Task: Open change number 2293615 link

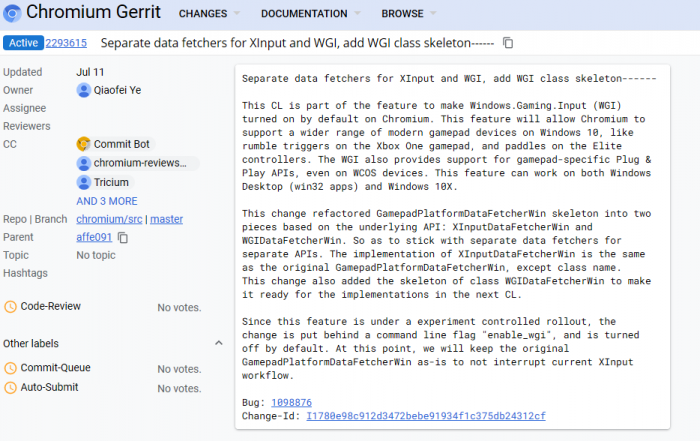Action: coord(66,43)
